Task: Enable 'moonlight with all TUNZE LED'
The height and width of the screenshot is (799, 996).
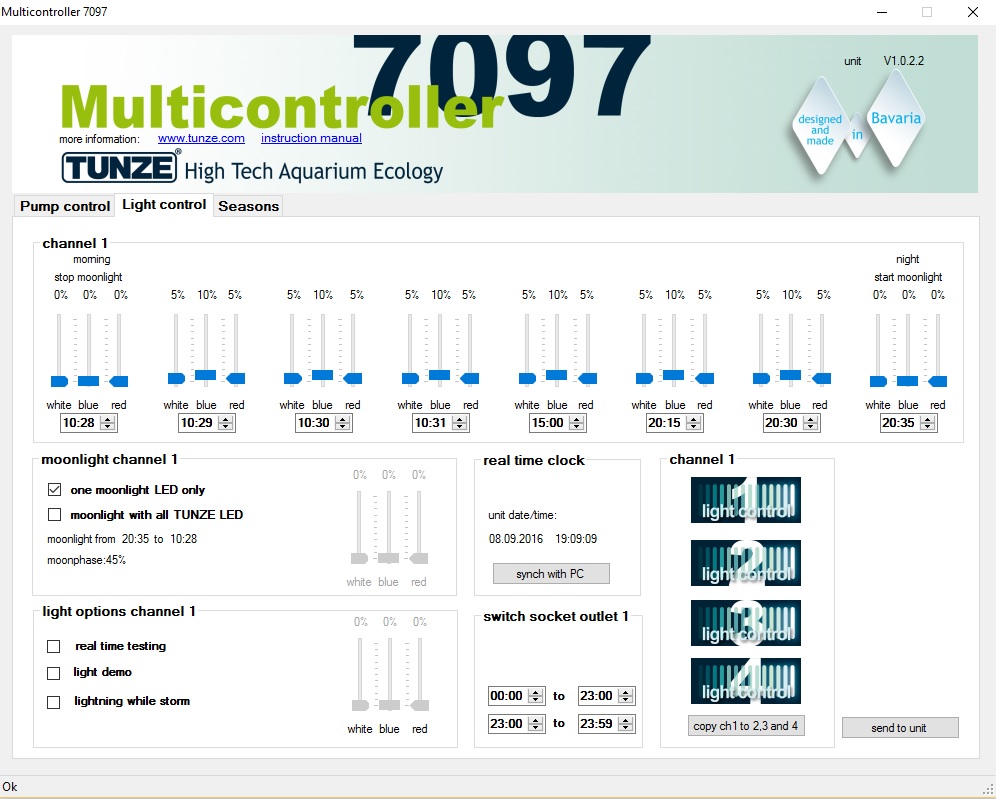Action: point(55,514)
